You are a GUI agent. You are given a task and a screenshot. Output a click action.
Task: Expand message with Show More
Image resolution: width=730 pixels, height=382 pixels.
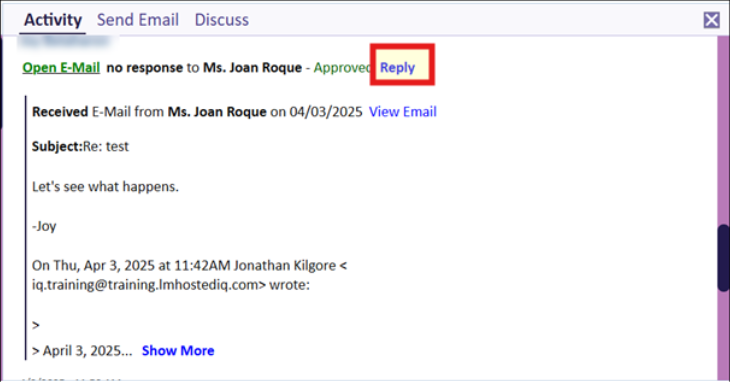coord(178,350)
